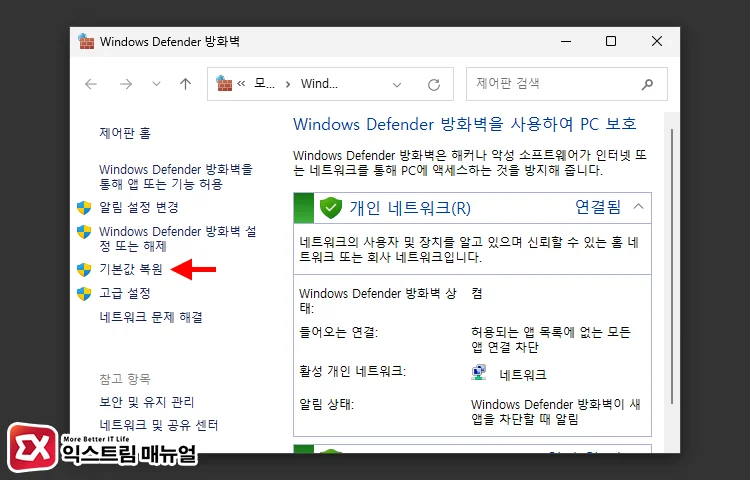This screenshot has height=480, width=750.
Task: Click the Forward navigation arrow
Action: (126, 84)
